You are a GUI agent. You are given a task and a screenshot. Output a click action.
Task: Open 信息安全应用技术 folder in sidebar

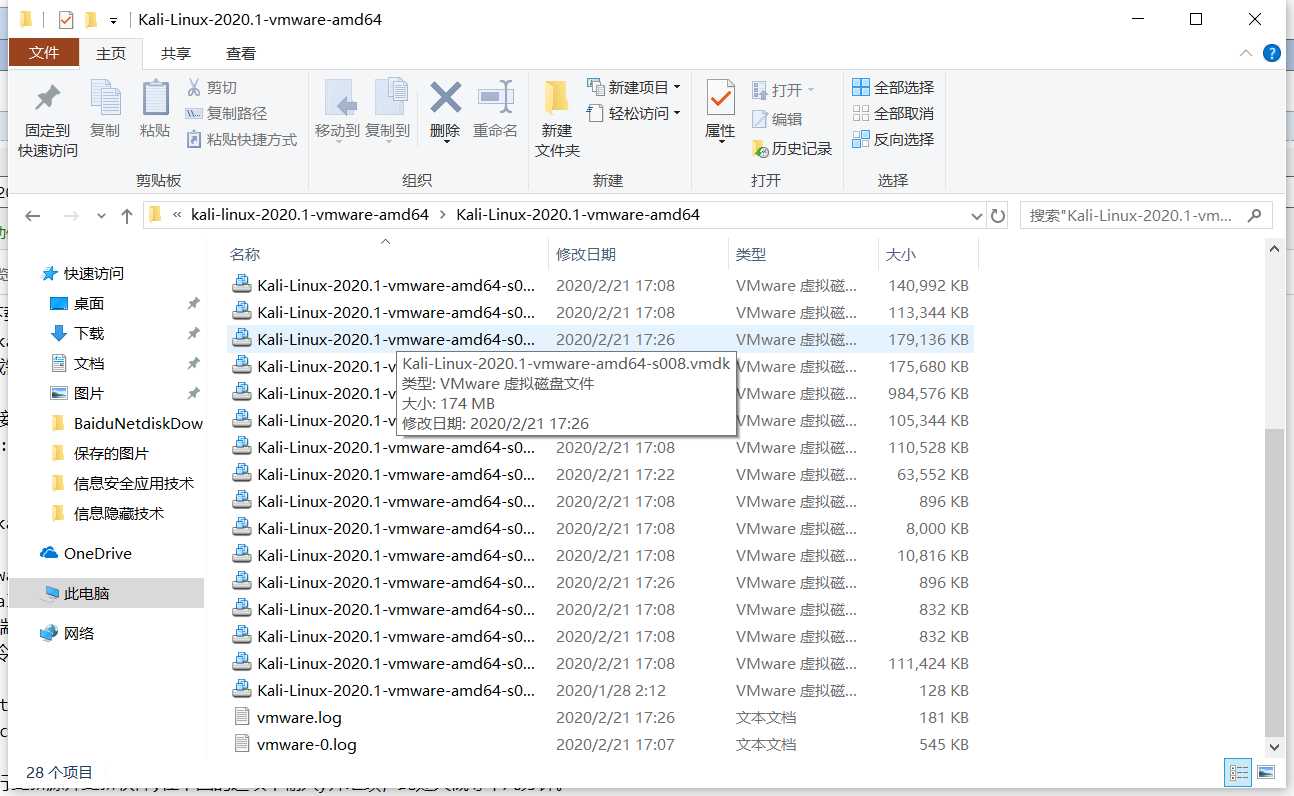122,483
